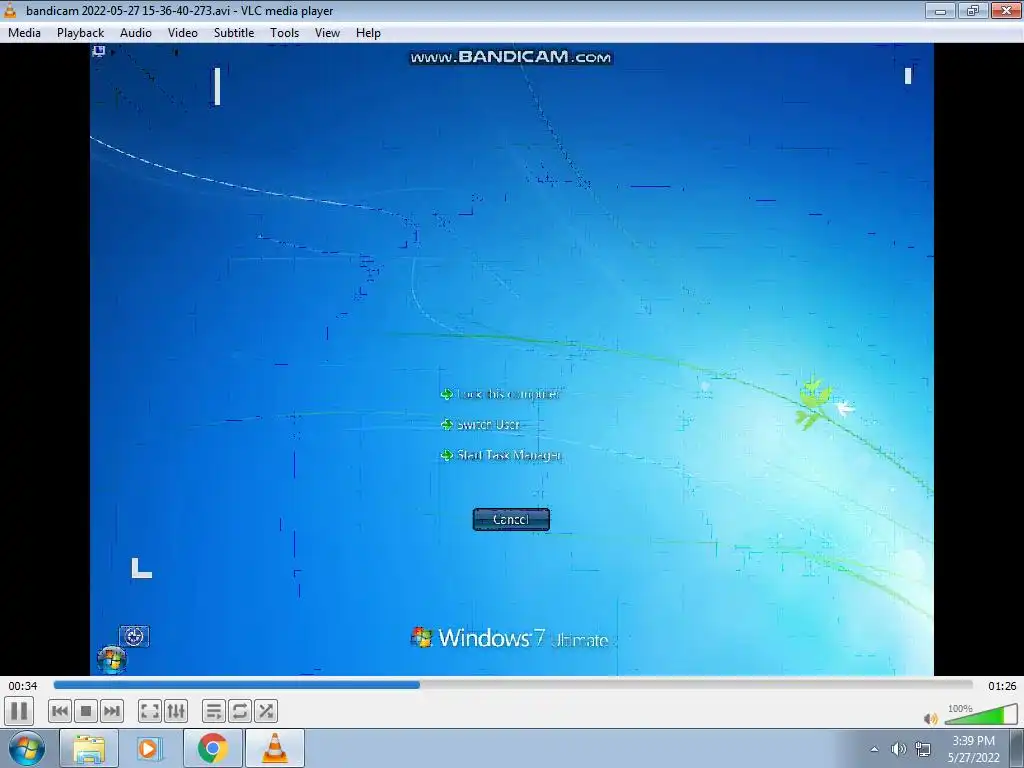
Task: Click Ease of Access icon in video
Action: tap(134, 636)
